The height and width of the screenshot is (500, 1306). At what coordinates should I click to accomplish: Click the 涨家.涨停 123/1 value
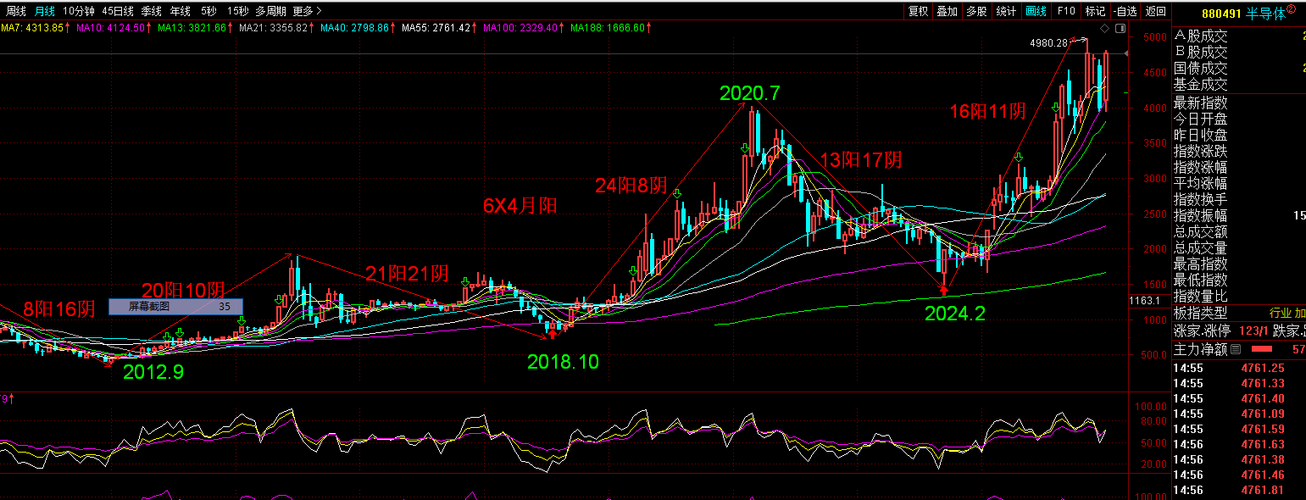[x=1254, y=330]
